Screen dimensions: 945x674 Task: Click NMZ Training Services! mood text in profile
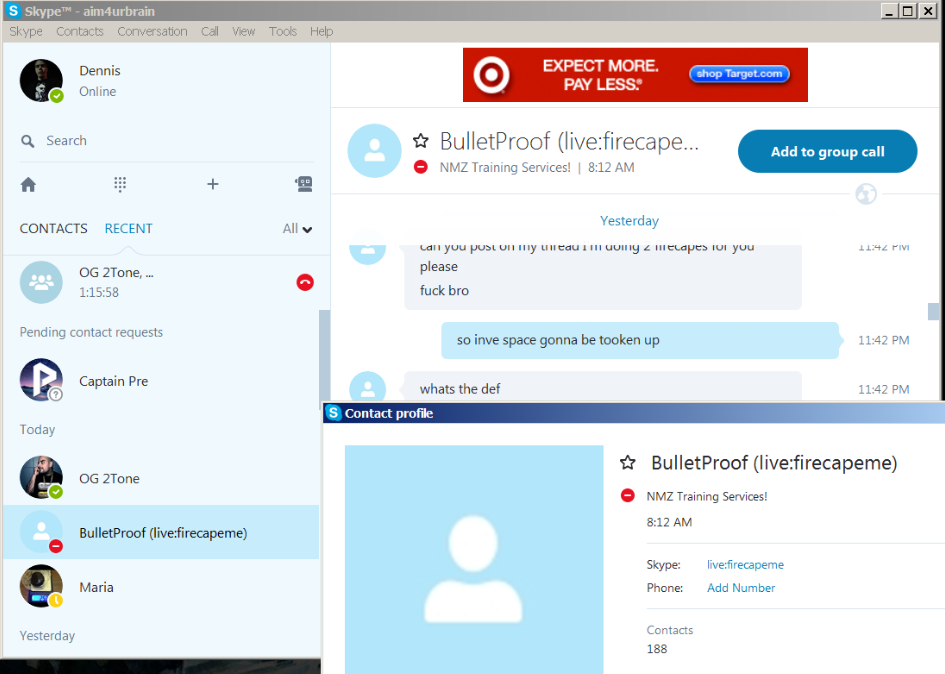point(707,496)
